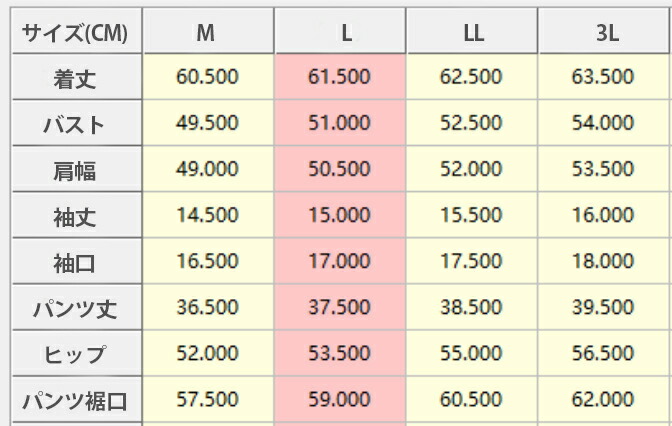The height and width of the screenshot is (426, 672).
Task: Click the 15.500 袖丈 value in LL
Action: [472, 215]
